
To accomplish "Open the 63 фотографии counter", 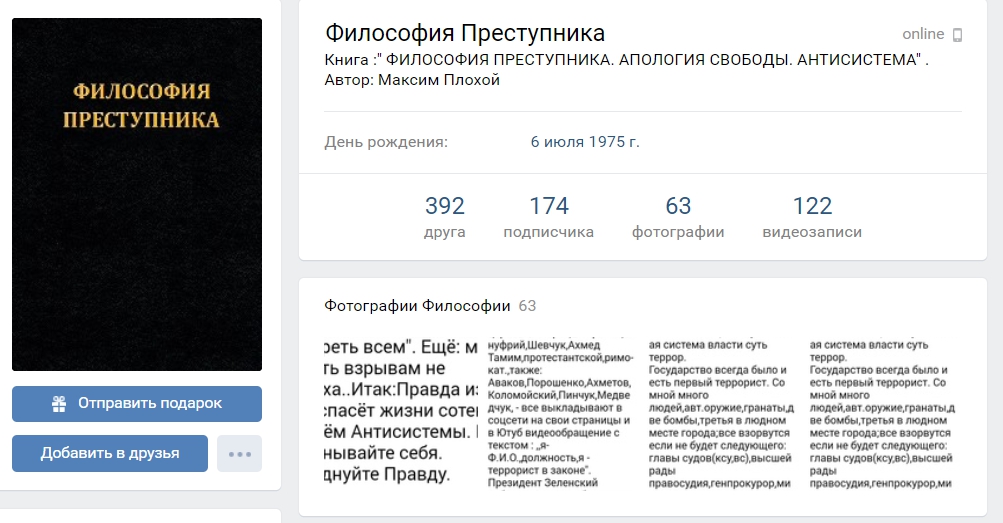I will (678, 217).
